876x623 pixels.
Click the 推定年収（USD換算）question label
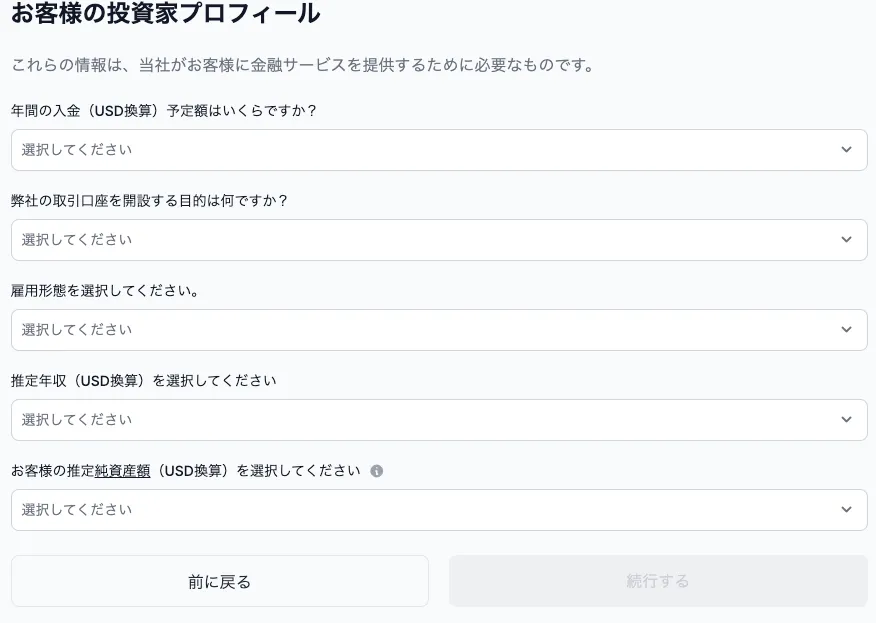(x=145, y=381)
